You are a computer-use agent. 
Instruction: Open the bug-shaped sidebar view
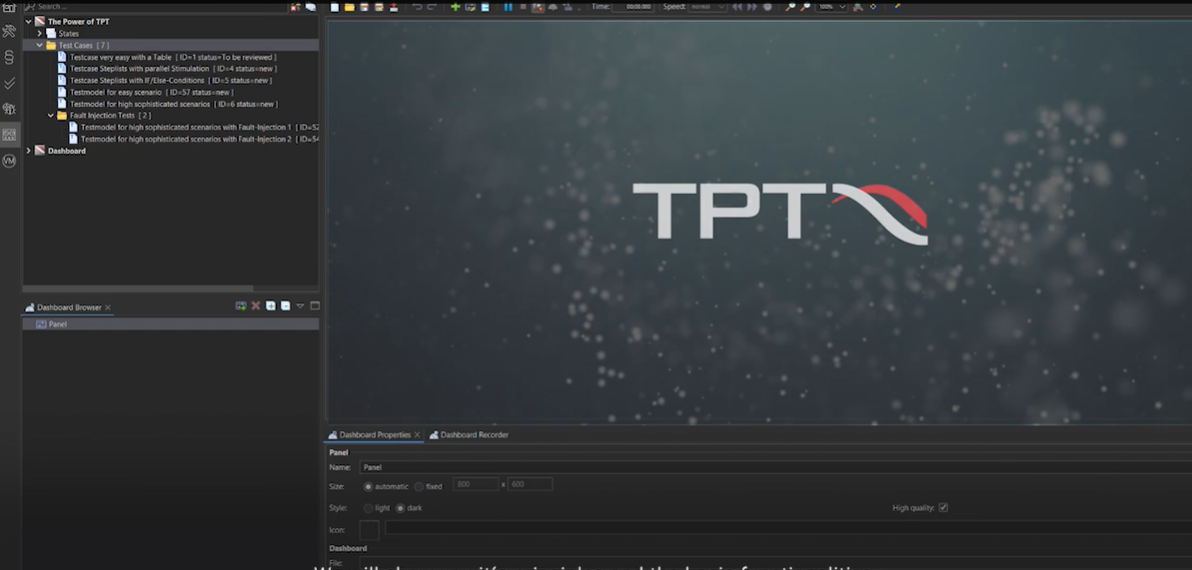coord(9,109)
